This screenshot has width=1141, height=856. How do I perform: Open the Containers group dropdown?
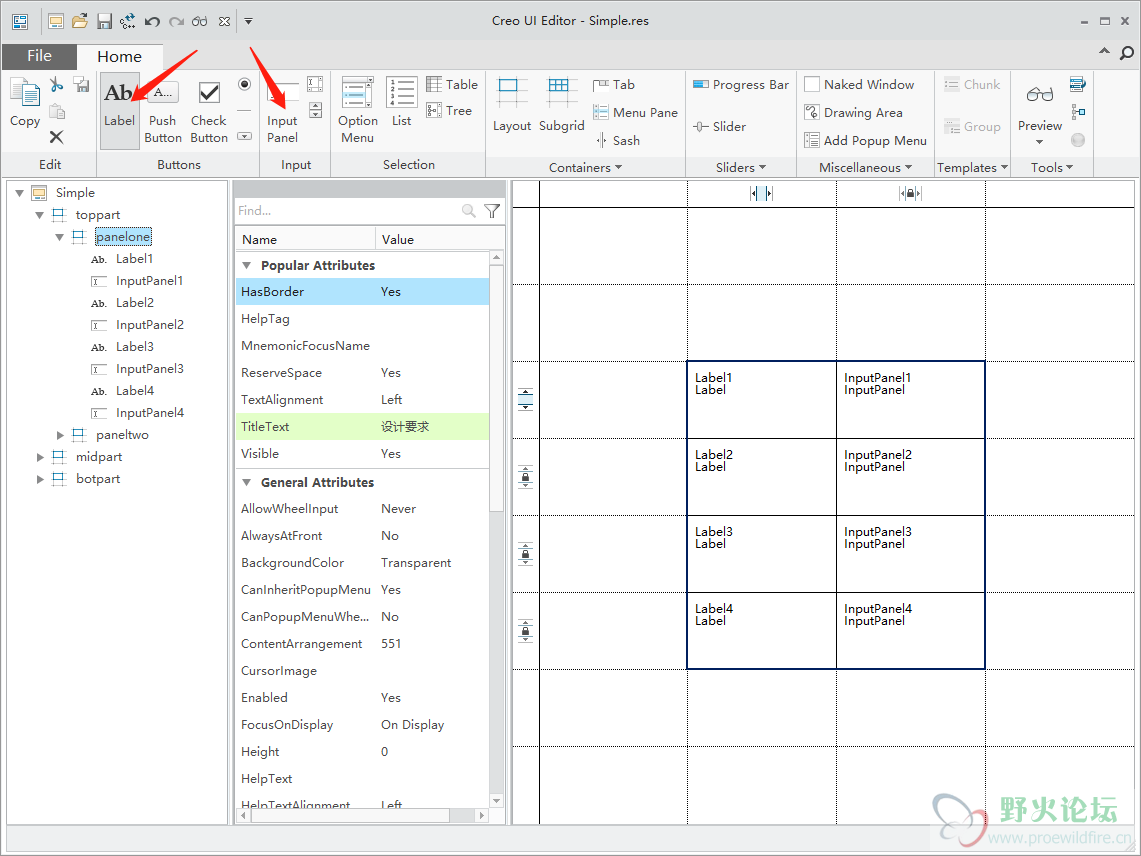click(x=585, y=167)
